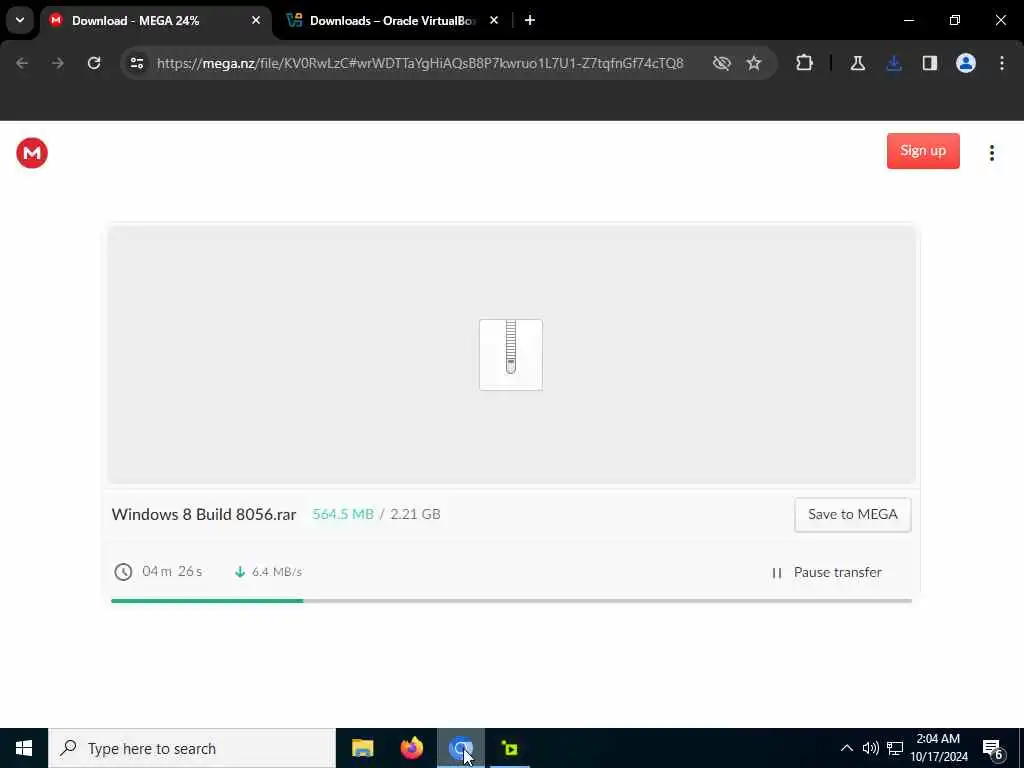This screenshot has height=768, width=1024.
Task: Go forward to next page
Action: click(x=58, y=63)
